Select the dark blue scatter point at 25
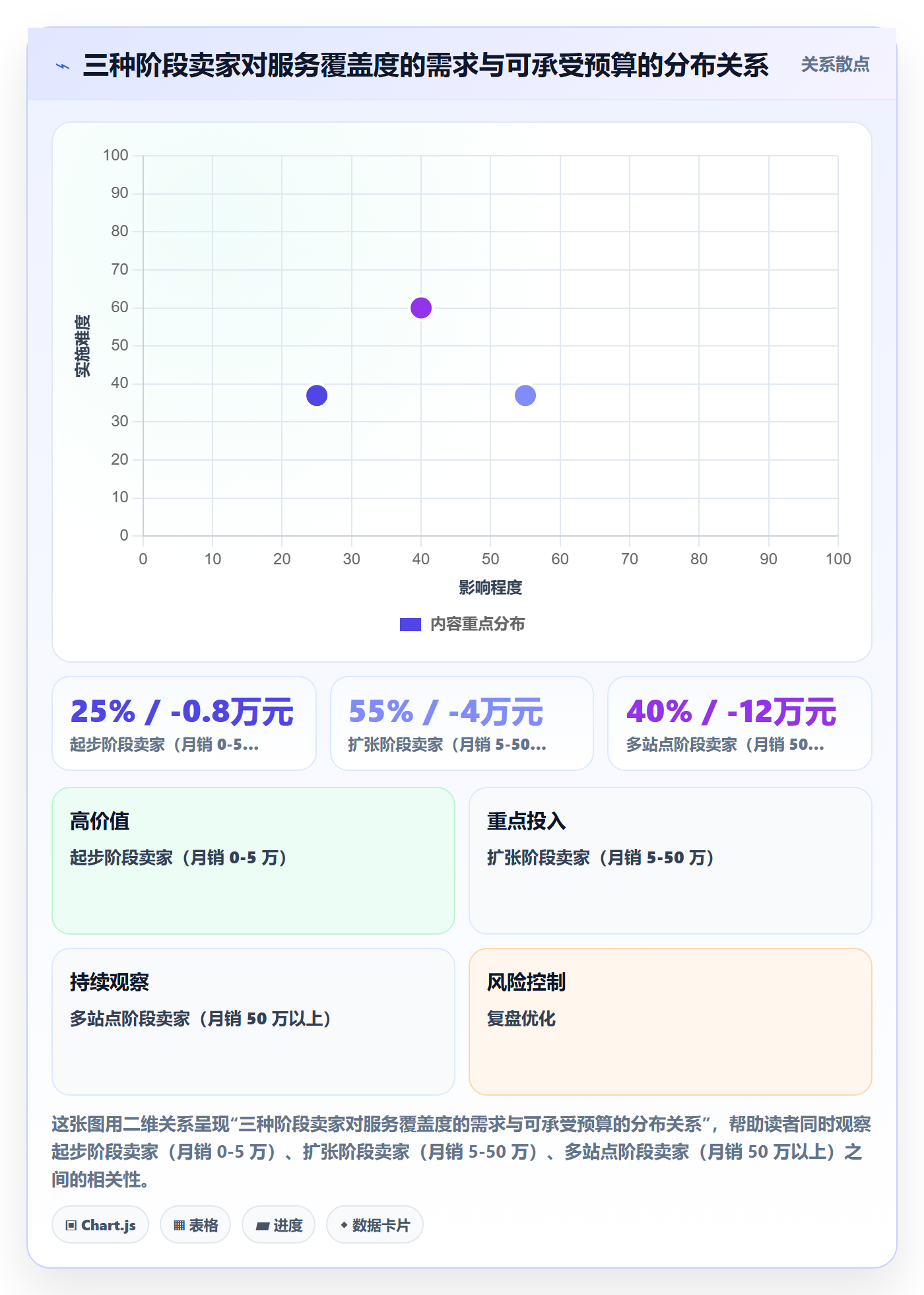Screen dimensions: 924x1295 tap(317, 395)
